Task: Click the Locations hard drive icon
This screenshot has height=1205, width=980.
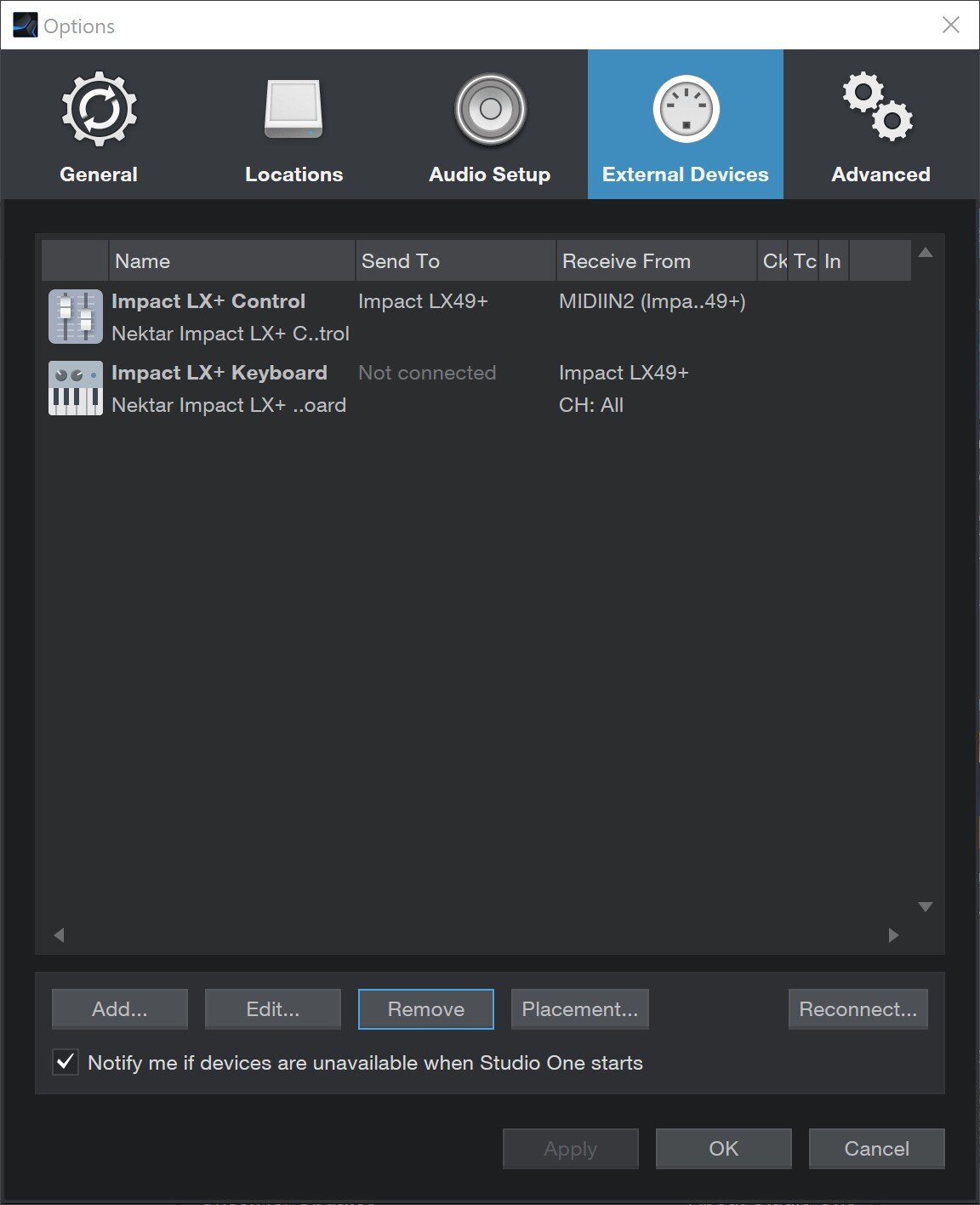Action: click(x=293, y=109)
